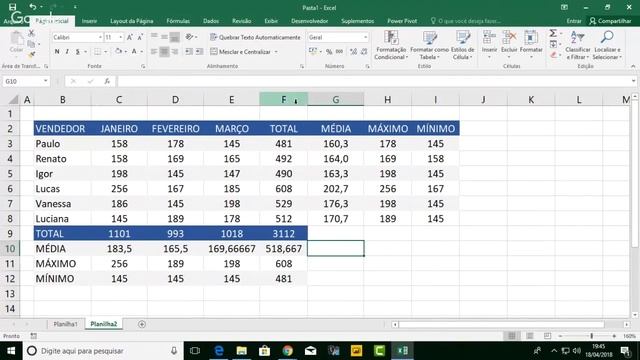Align text to top of cell
The image size is (640, 360).
pyautogui.click(x=154, y=37)
